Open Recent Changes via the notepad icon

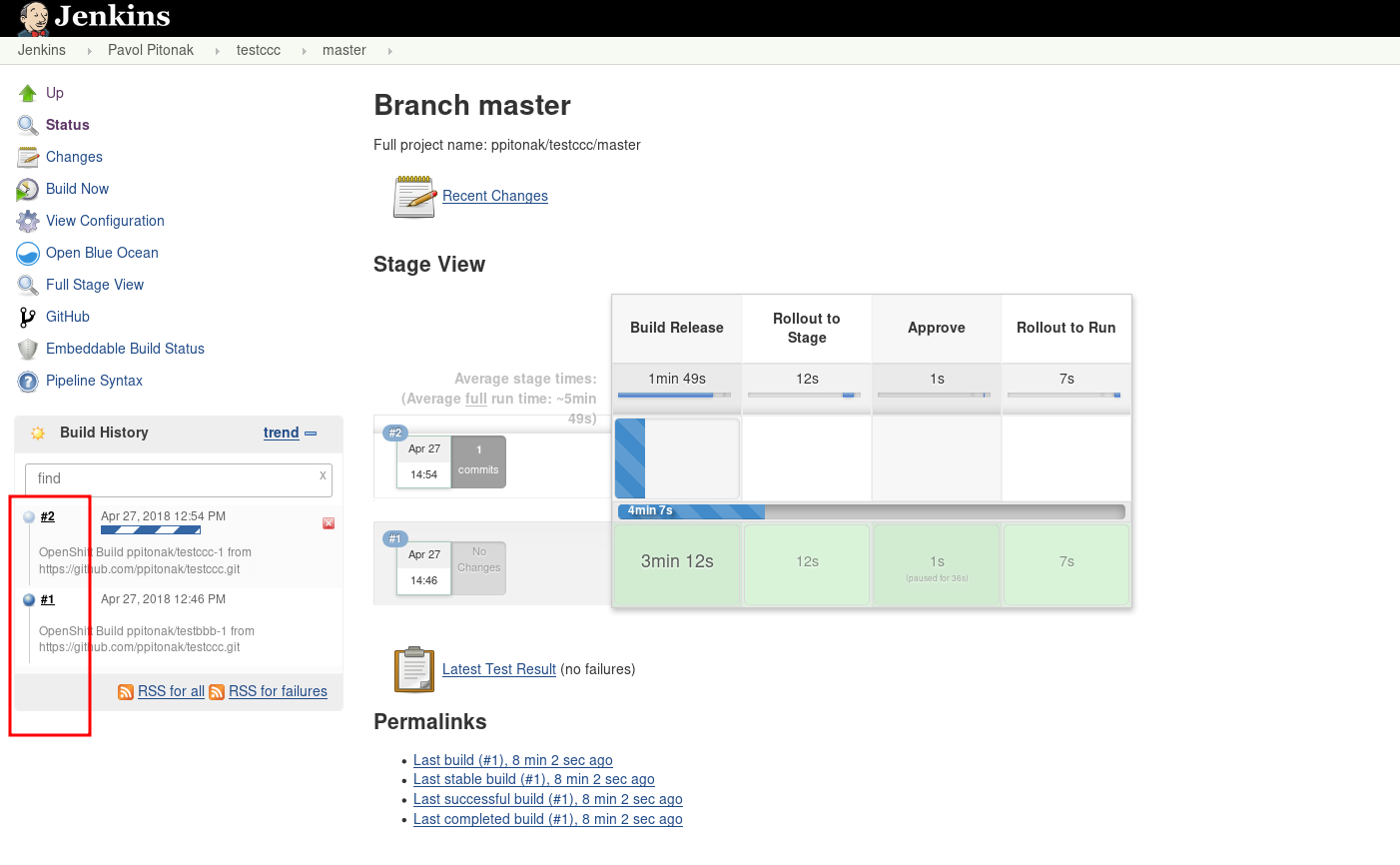point(413,196)
